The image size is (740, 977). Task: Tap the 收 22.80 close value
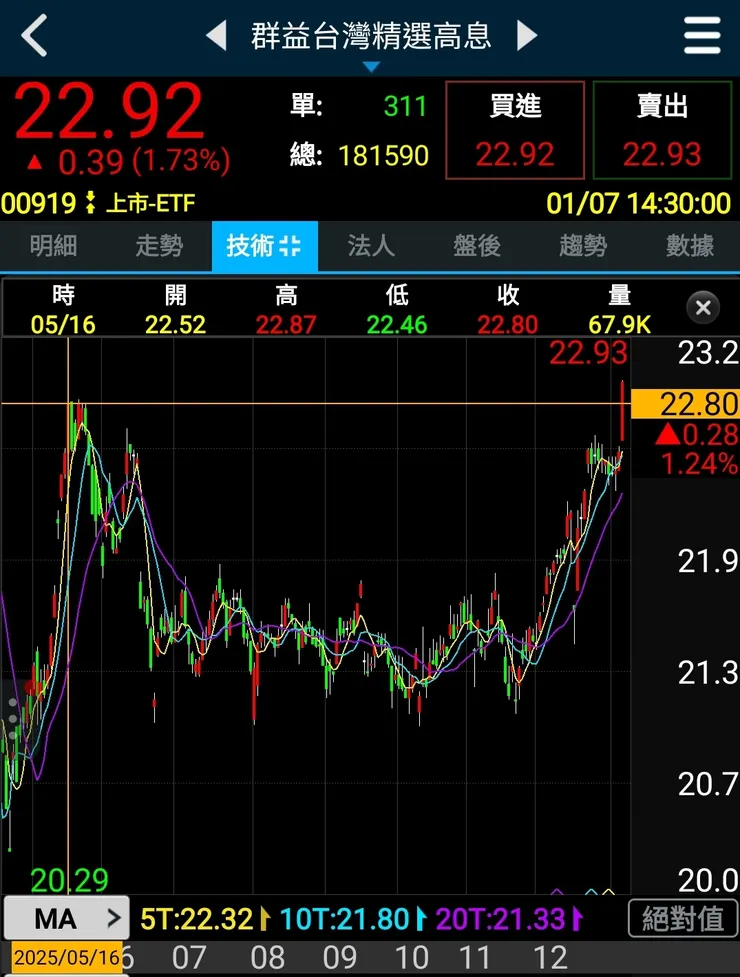[x=508, y=325]
